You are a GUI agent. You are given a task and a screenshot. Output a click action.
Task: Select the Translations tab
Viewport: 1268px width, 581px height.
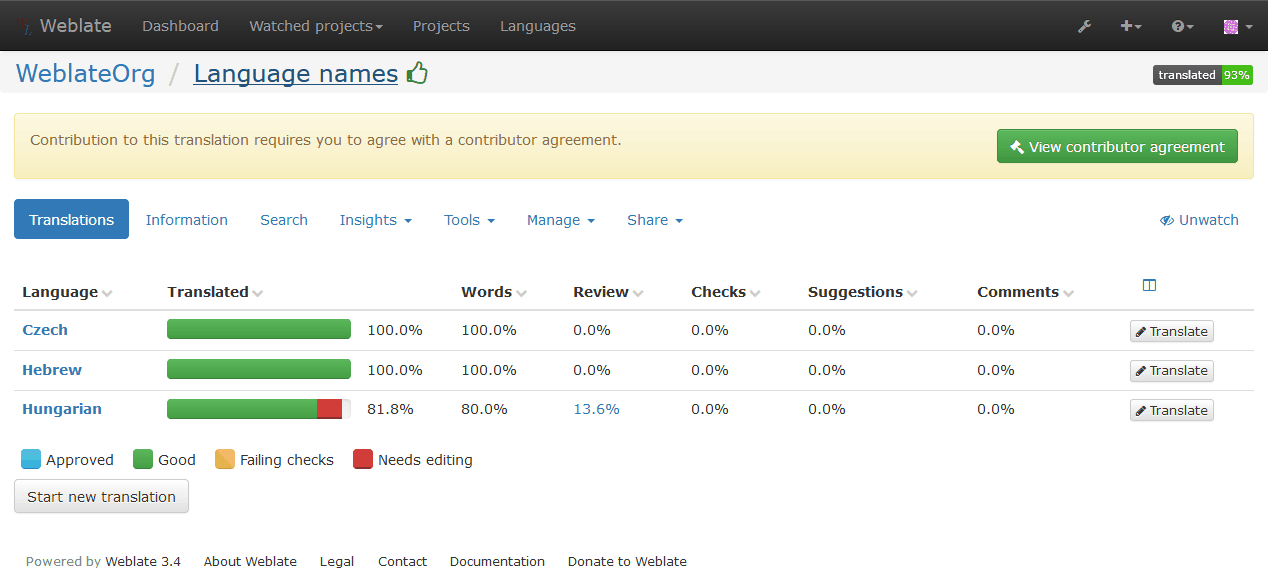pos(71,220)
